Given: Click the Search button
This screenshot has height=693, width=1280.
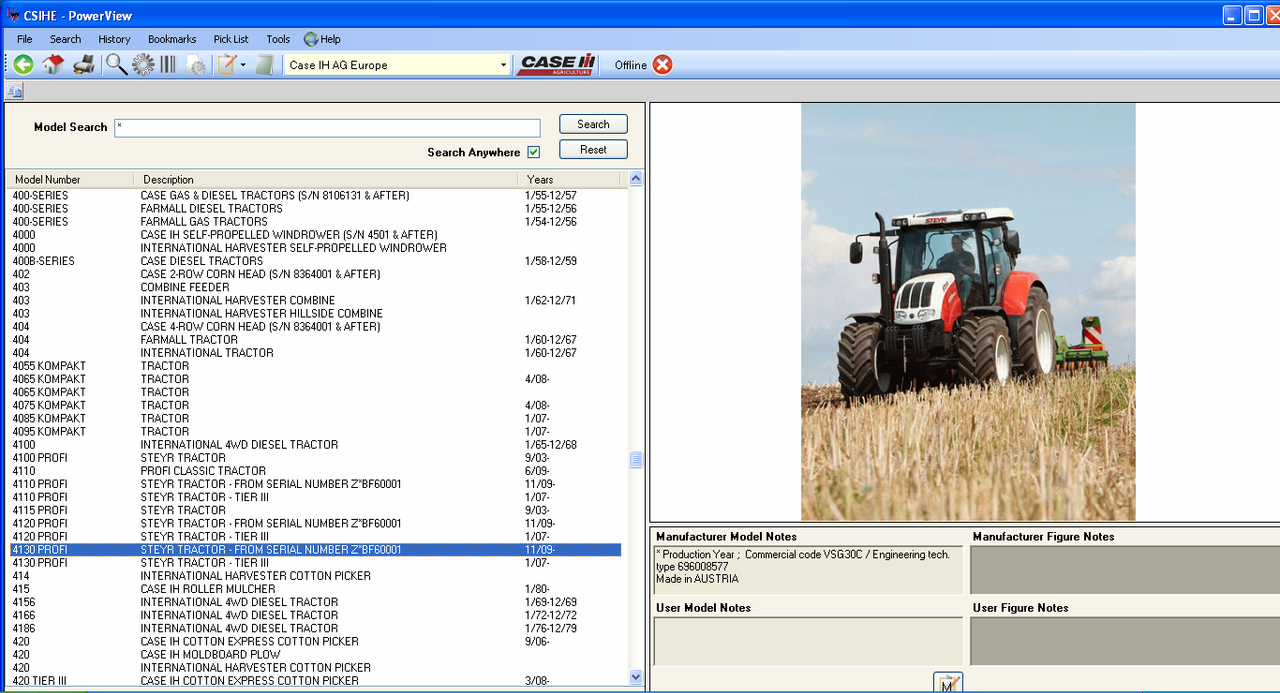Looking at the screenshot, I should 593,124.
